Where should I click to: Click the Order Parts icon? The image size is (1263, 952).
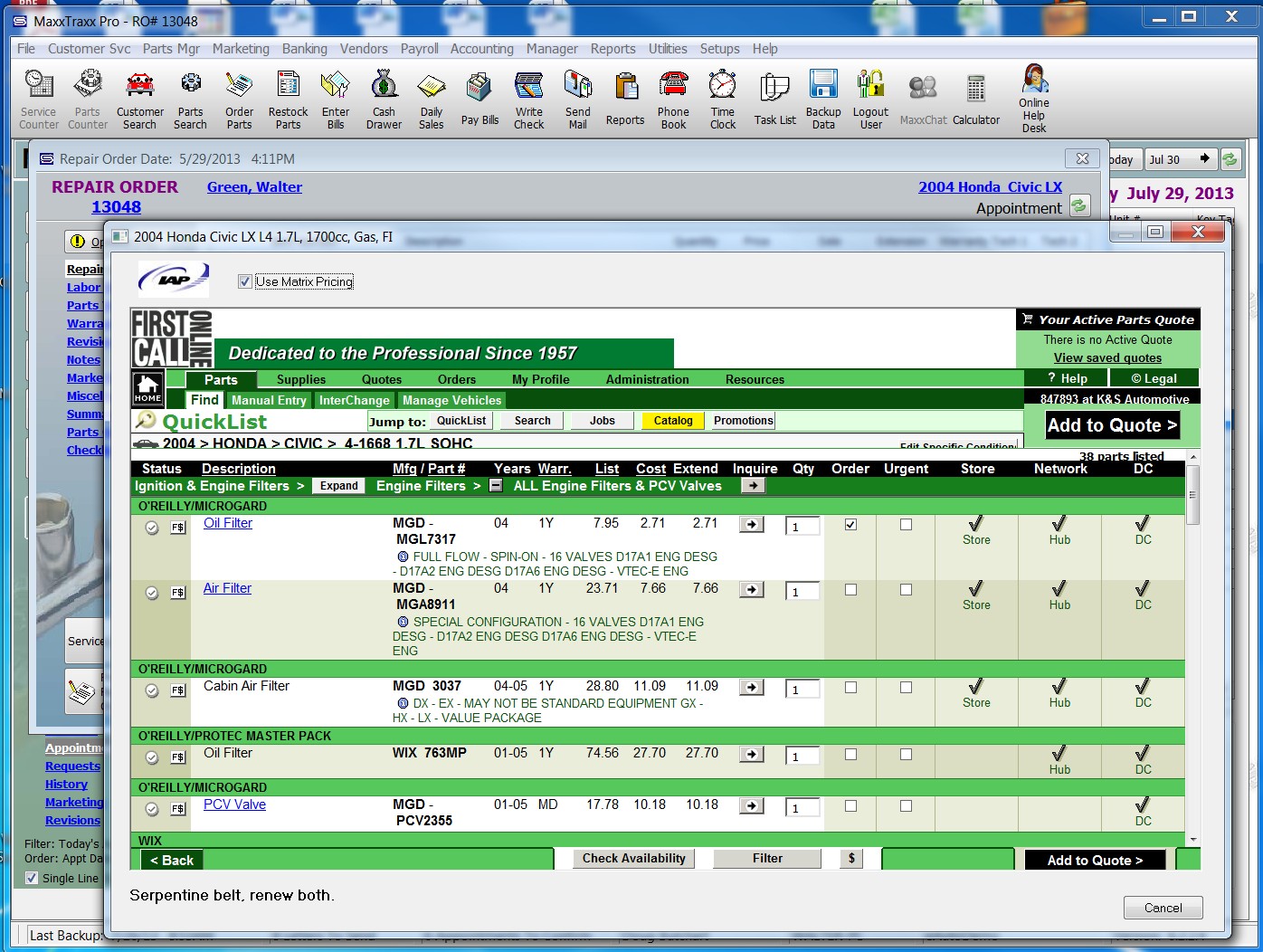coord(239,100)
